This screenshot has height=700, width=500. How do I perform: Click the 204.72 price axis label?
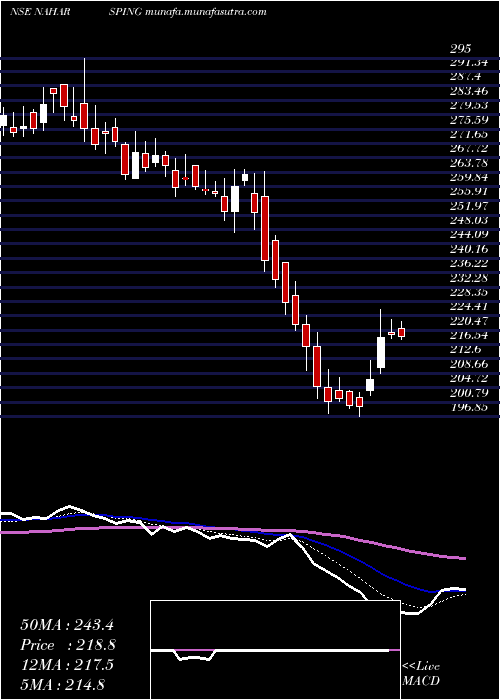pyautogui.click(x=469, y=379)
